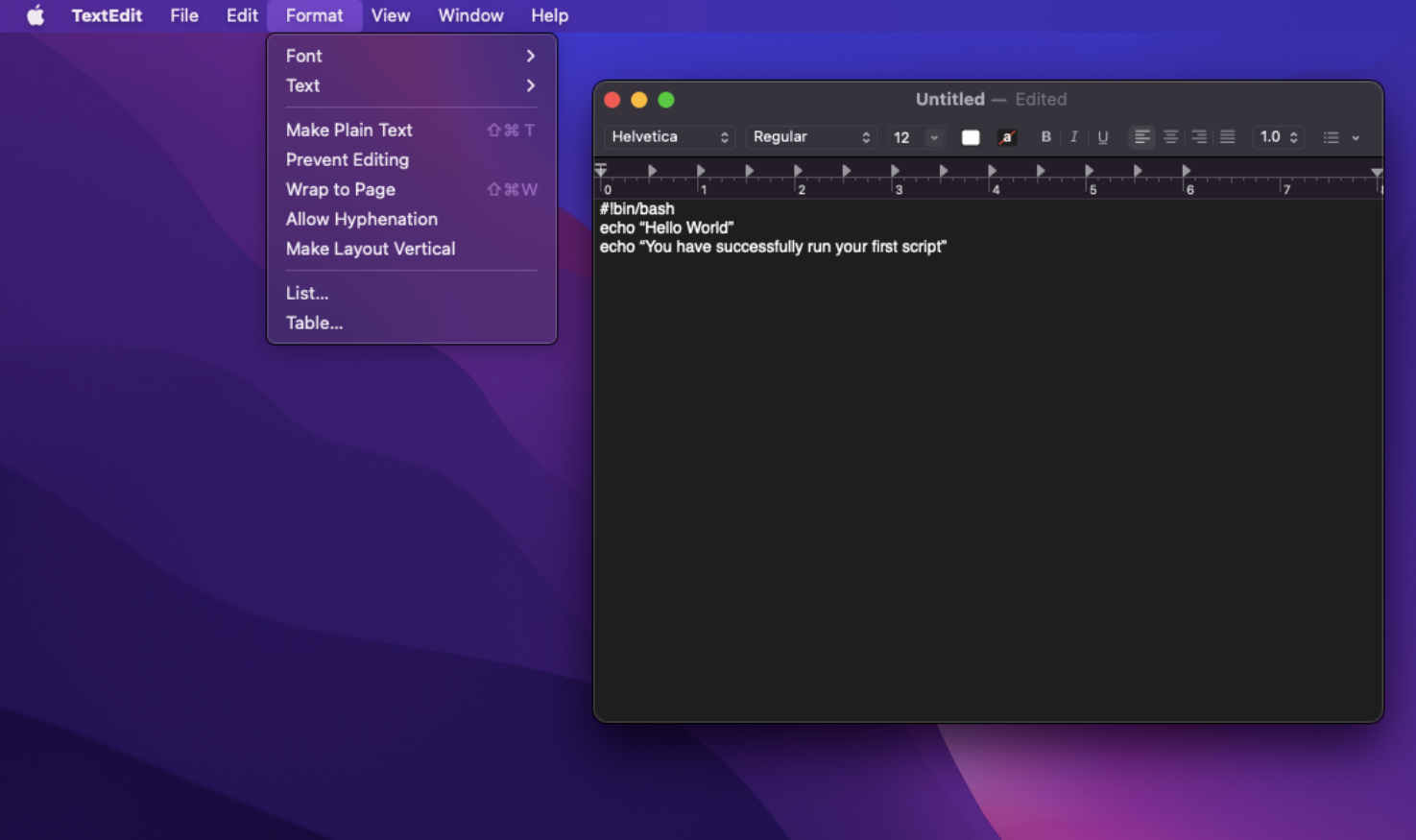The image size is (1416, 840).
Task: Open the Help menu
Action: click(x=549, y=15)
